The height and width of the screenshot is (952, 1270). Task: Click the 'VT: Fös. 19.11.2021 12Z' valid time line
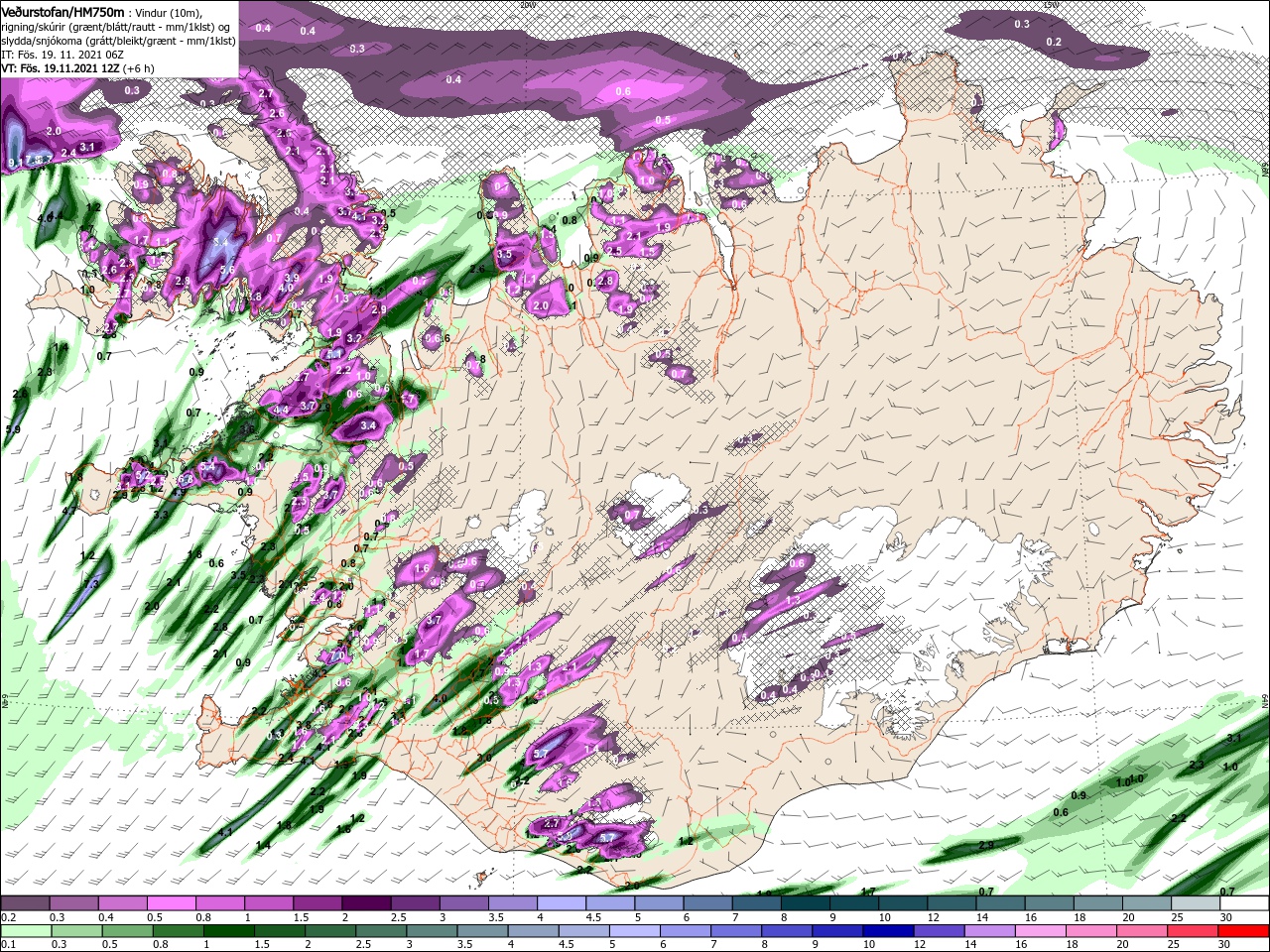pyautogui.click(x=62, y=68)
